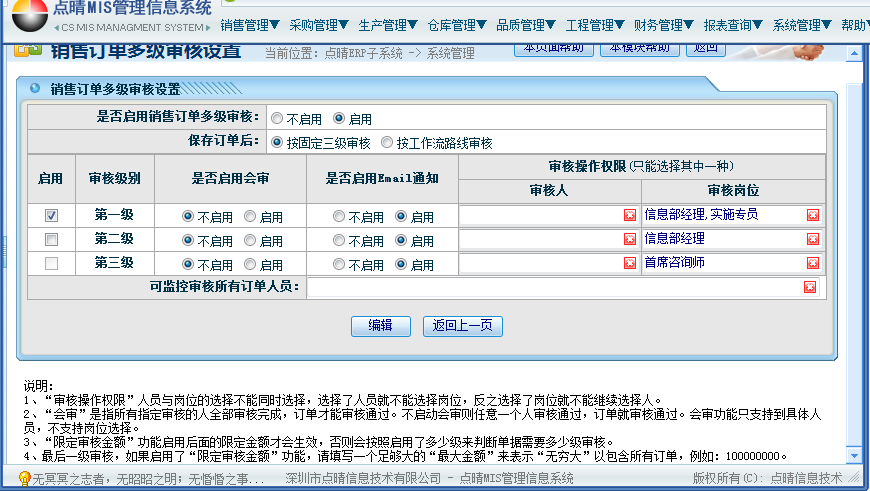Open the 报表查询 menu
870x491 pixels.
pos(733,25)
